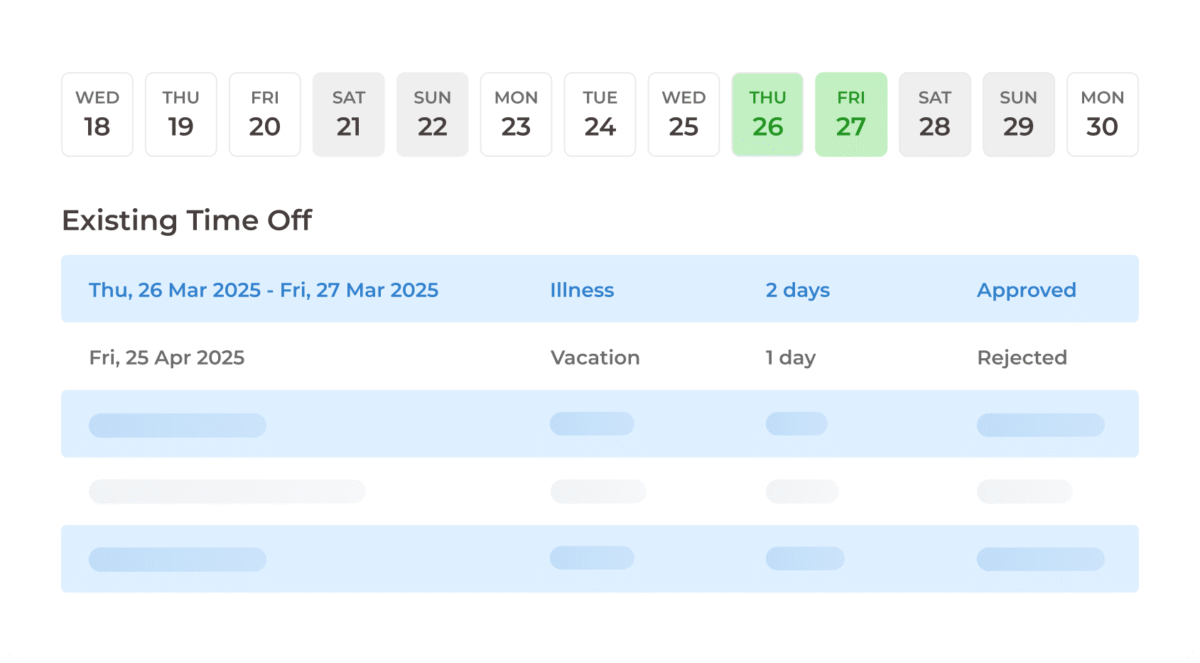Click the Approved status link
1200x663 pixels.
click(x=1026, y=290)
